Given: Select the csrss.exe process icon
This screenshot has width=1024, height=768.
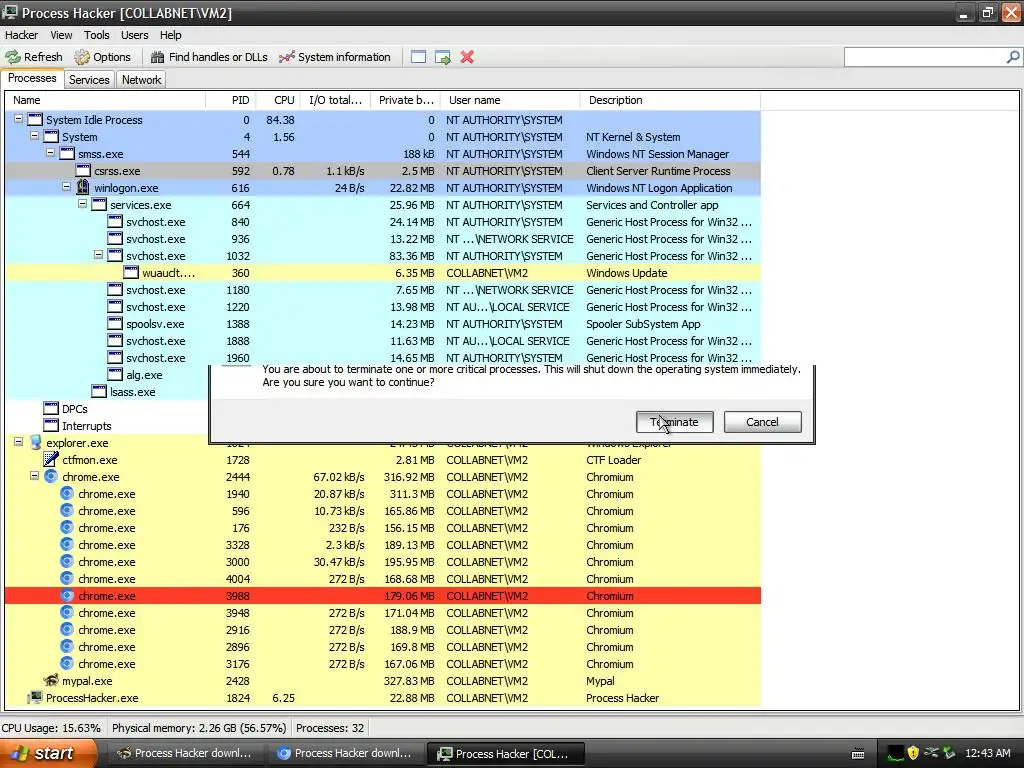Looking at the screenshot, I should coord(83,170).
